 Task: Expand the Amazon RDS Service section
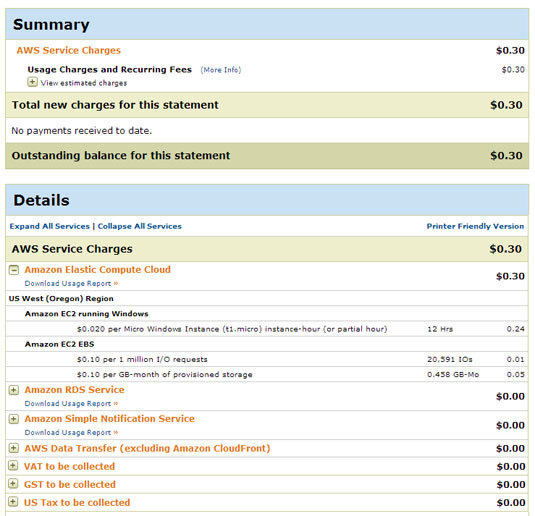(x=14, y=390)
